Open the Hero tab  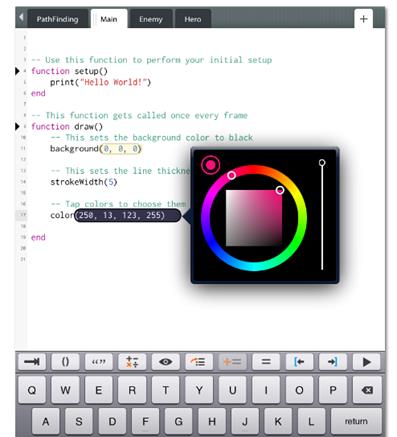[x=193, y=19]
